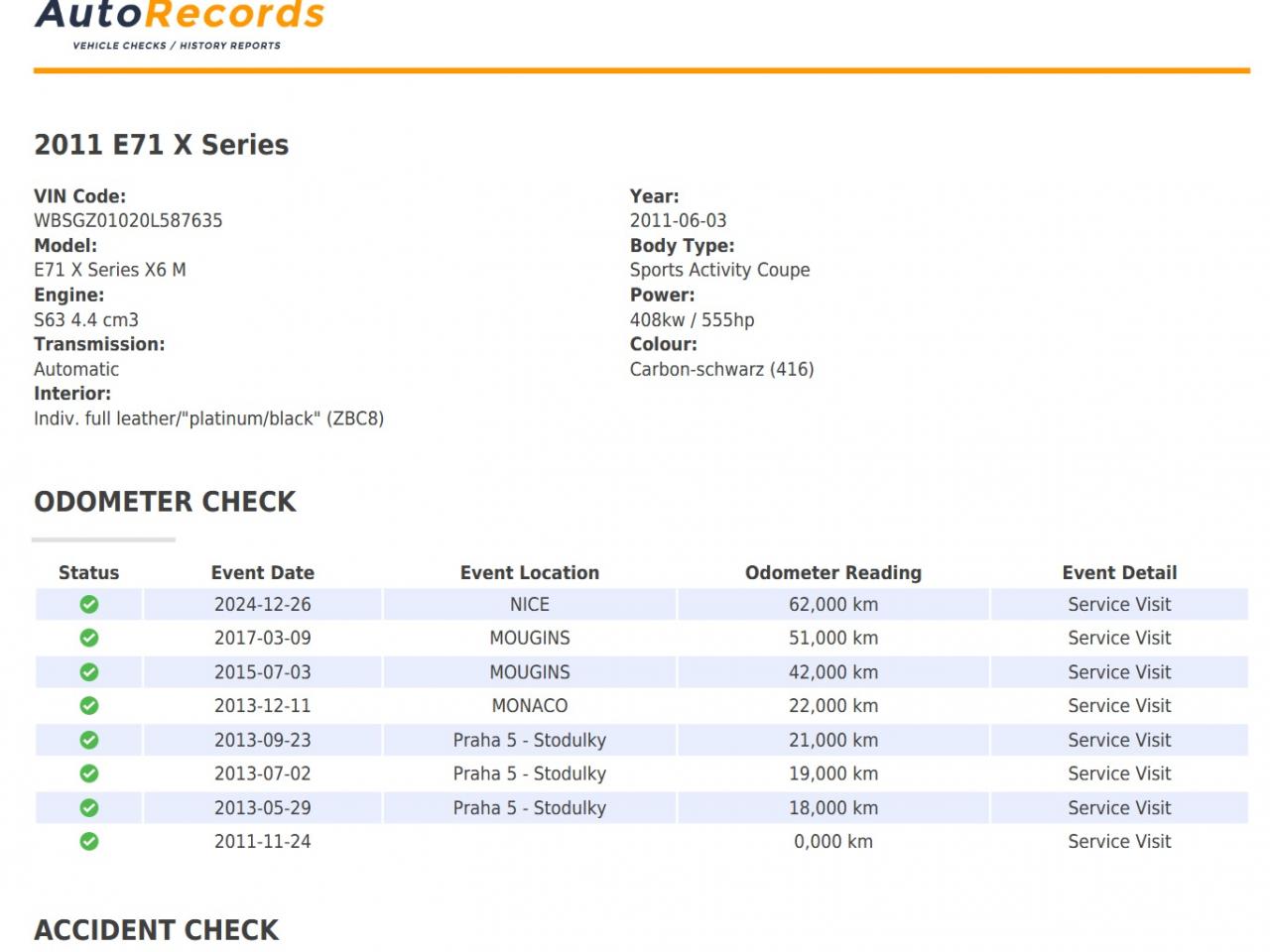
Task: Click green status check for 2013-07-02 row
Action: [89, 773]
